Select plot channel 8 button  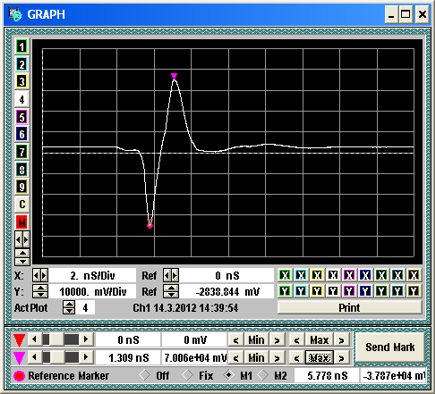[x=22, y=170]
